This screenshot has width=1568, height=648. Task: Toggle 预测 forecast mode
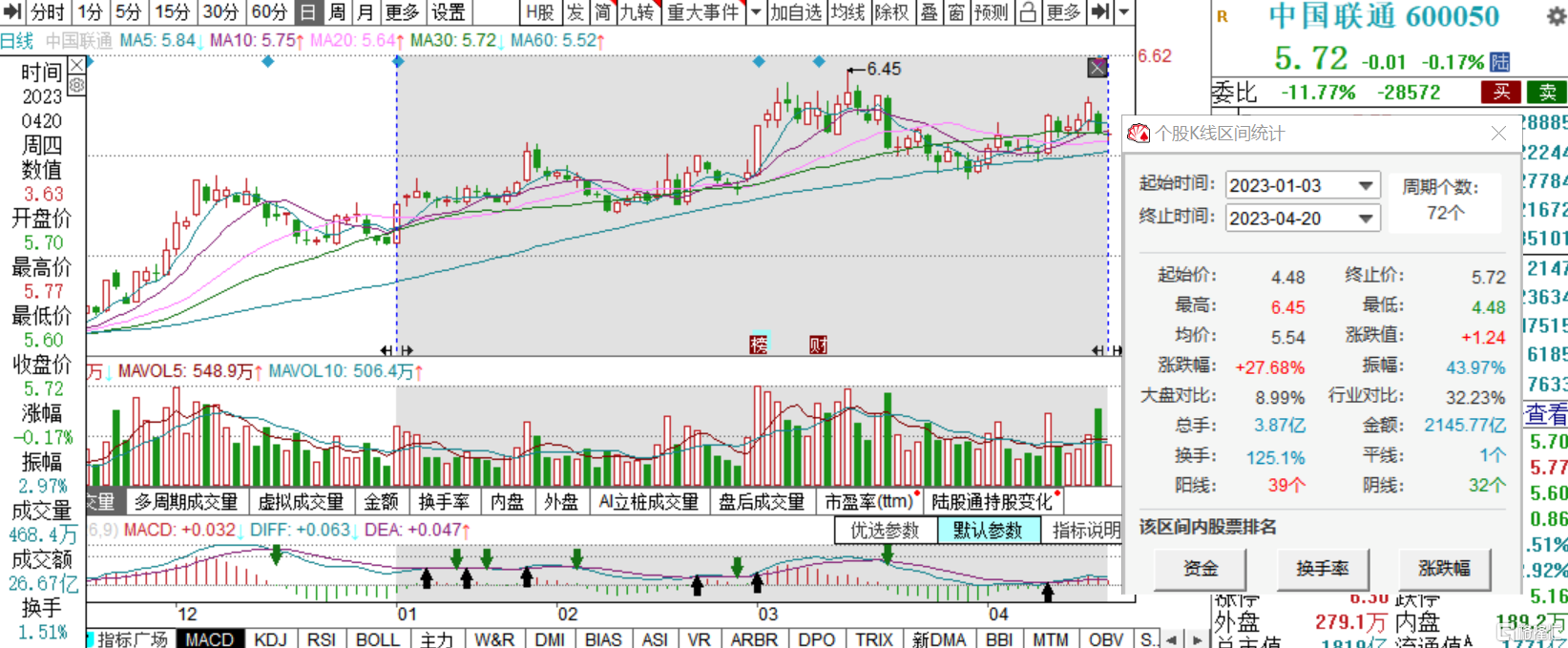(x=992, y=12)
